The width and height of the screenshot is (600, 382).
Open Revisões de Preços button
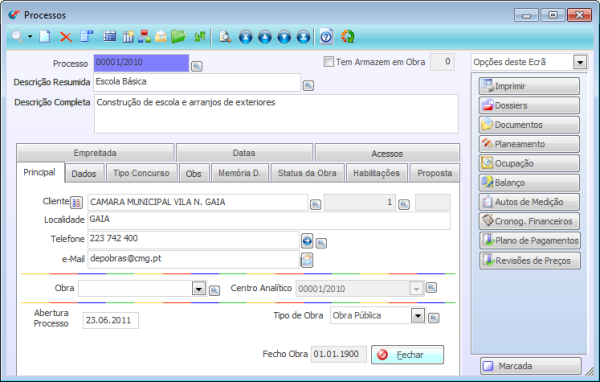point(530,261)
